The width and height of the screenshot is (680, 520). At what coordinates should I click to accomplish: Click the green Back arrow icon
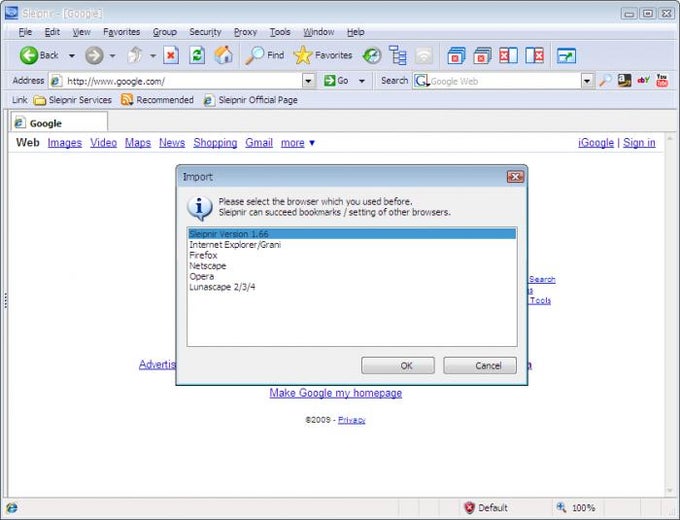pyautogui.click(x=29, y=56)
